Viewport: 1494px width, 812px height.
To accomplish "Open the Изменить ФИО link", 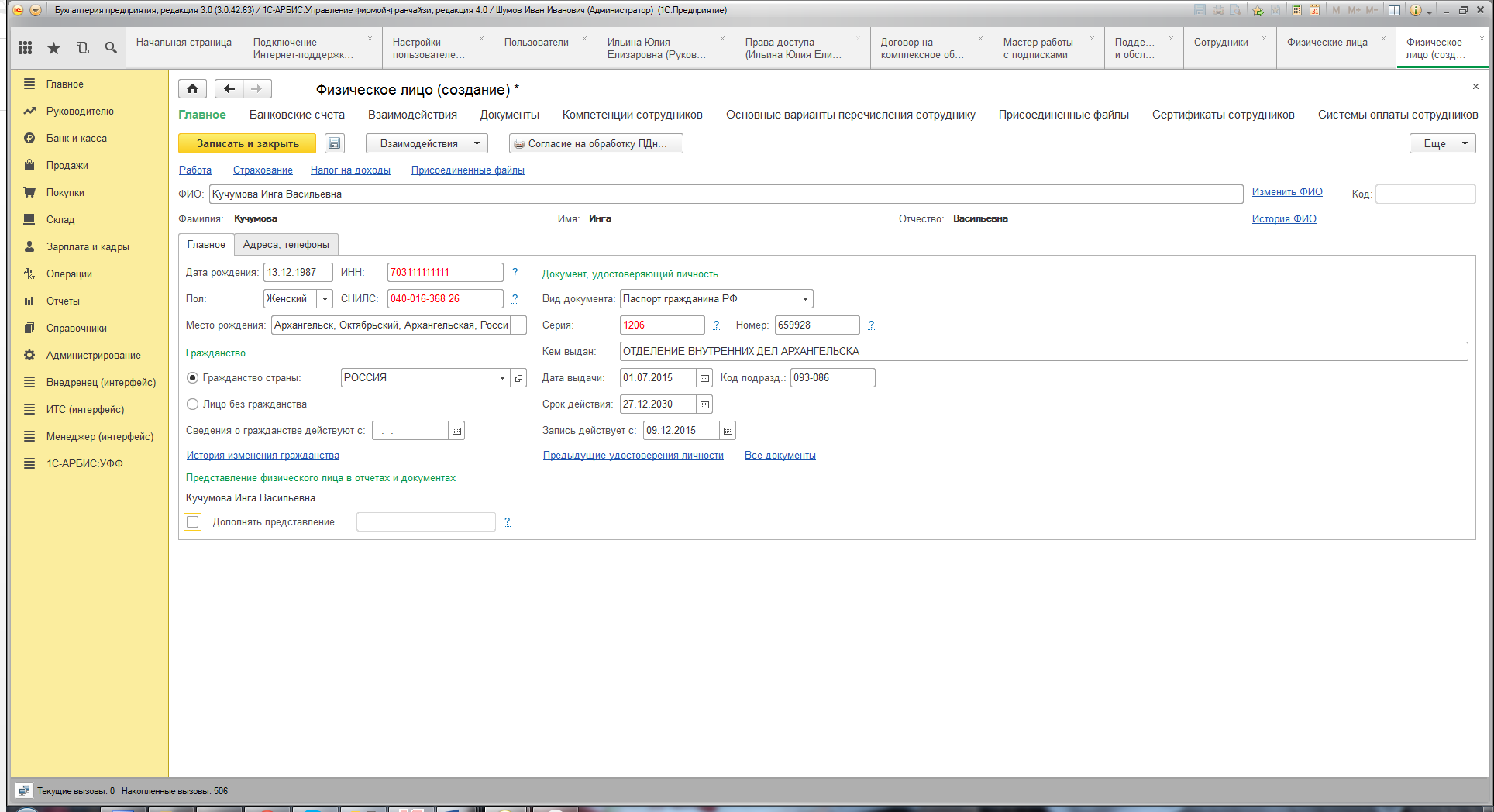I will pyautogui.click(x=1287, y=192).
